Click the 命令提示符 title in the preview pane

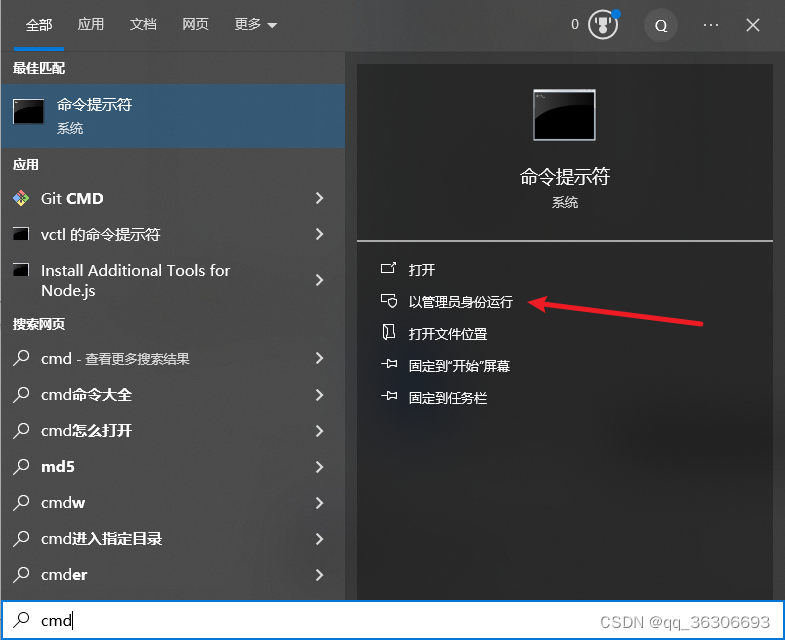click(565, 176)
